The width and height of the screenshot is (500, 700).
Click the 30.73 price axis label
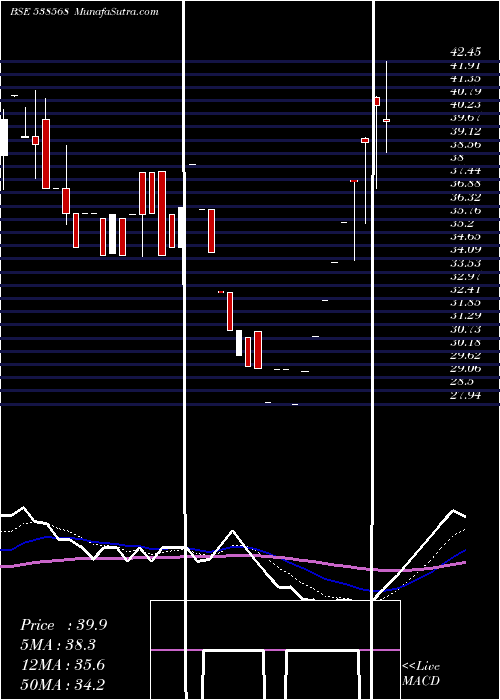466,329
